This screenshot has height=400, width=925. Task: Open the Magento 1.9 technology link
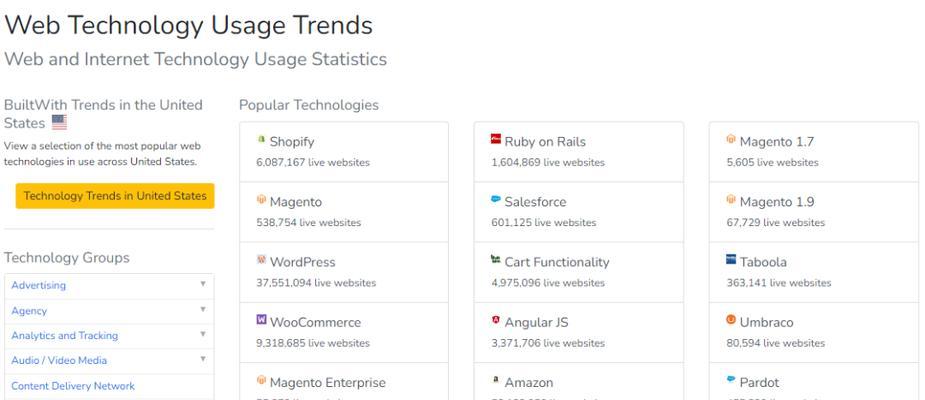point(776,202)
